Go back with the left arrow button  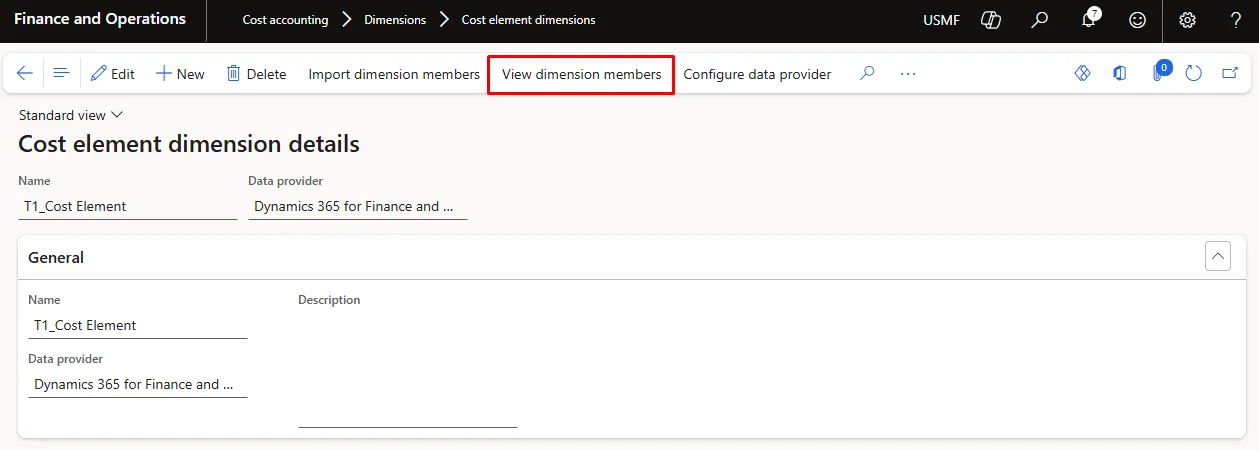point(25,73)
